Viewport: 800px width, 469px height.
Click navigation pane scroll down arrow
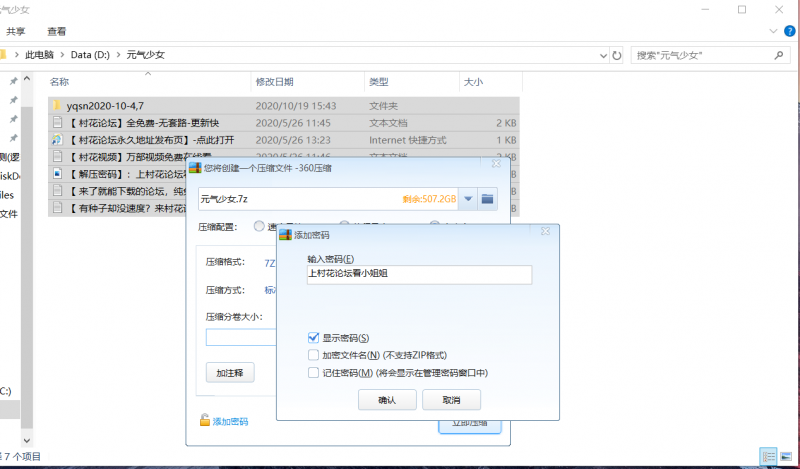(x=27, y=439)
